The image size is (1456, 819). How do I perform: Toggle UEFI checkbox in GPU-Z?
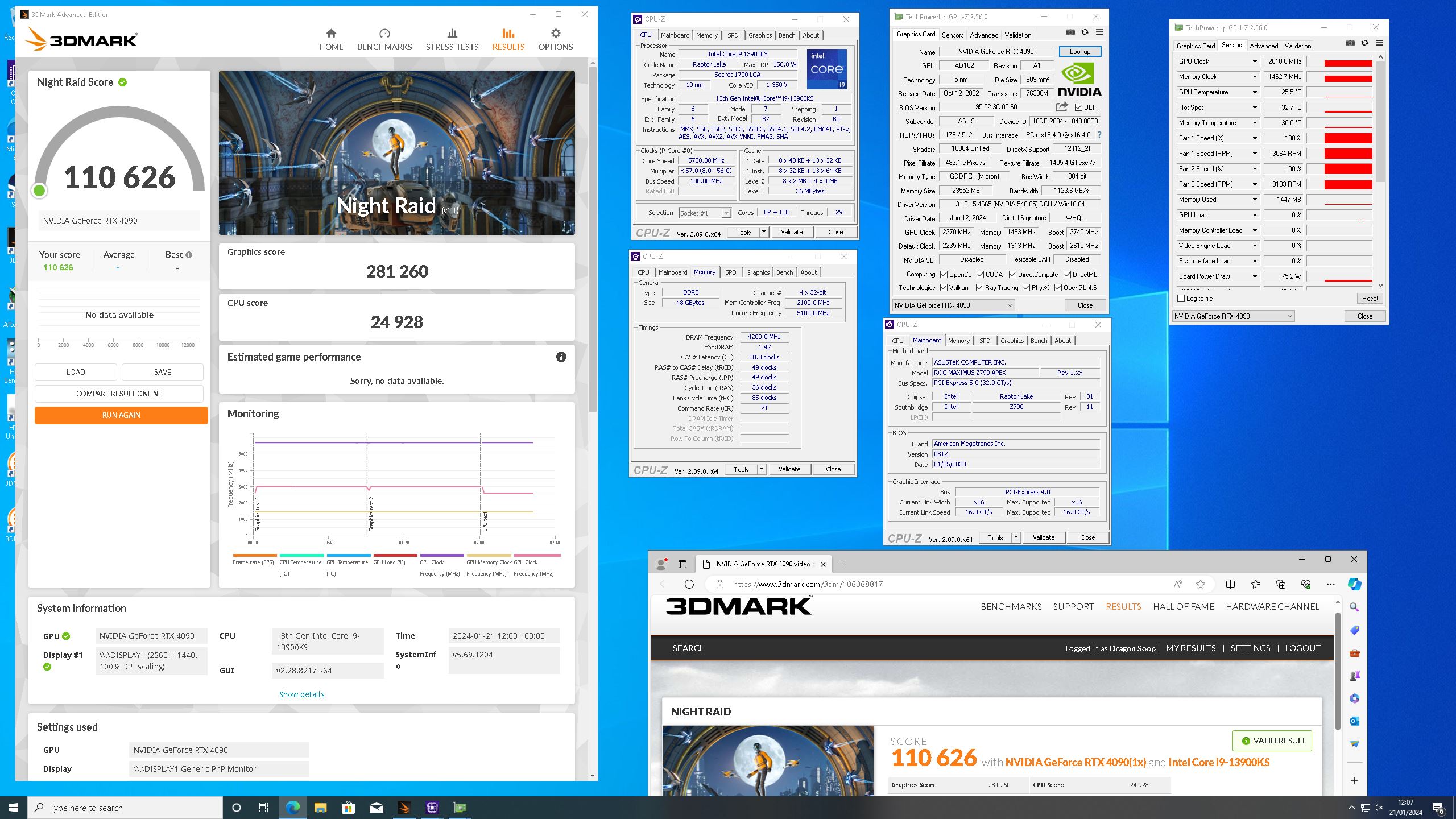[x=1078, y=107]
